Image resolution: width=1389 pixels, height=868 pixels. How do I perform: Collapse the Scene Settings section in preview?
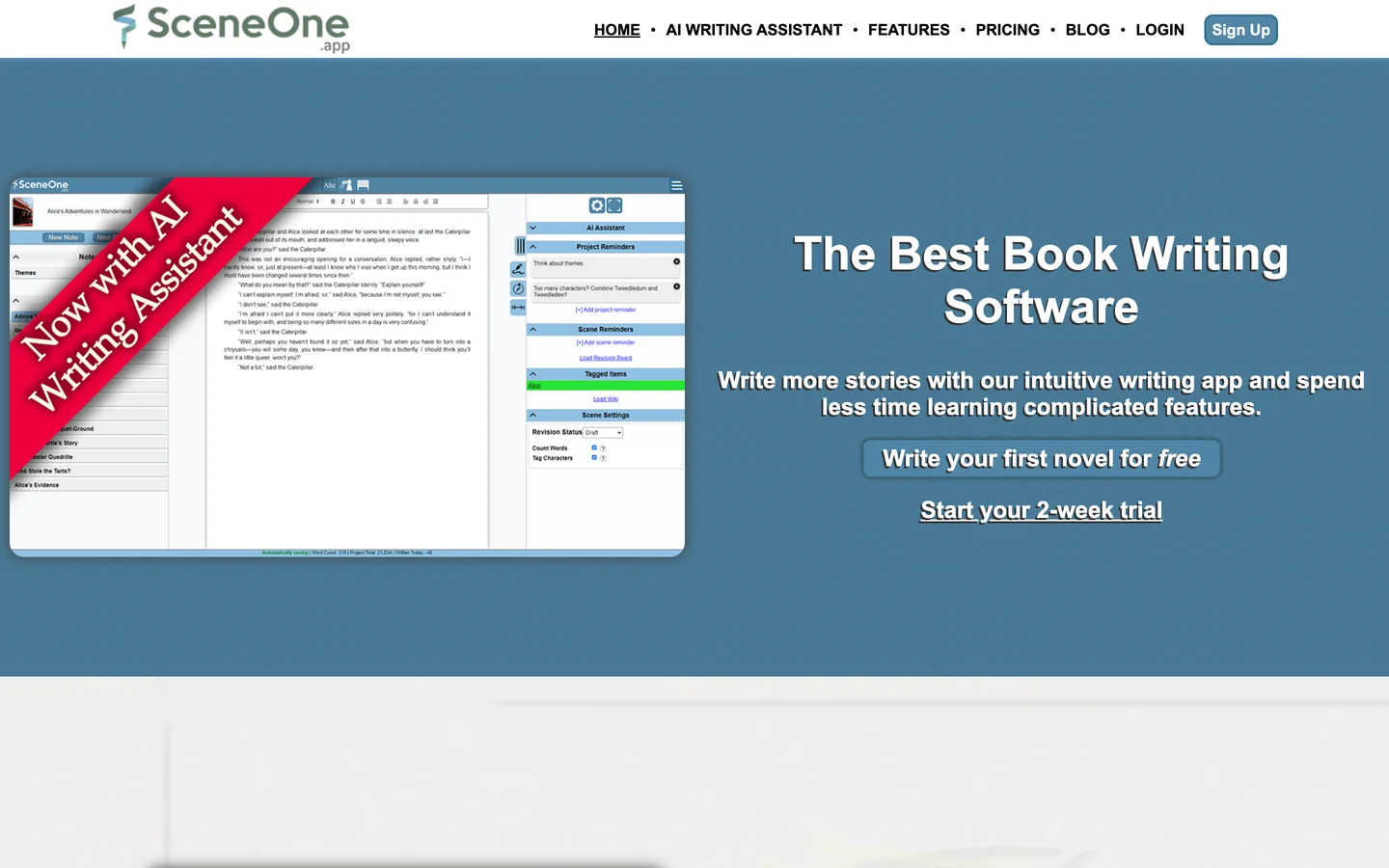click(532, 415)
